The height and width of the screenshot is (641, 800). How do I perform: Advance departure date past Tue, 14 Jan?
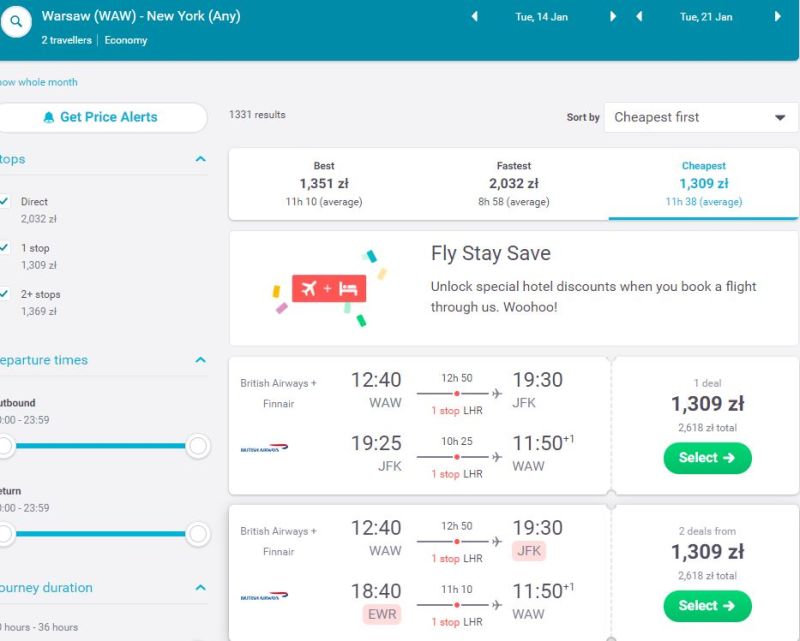pyautogui.click(x=613, y=17)
